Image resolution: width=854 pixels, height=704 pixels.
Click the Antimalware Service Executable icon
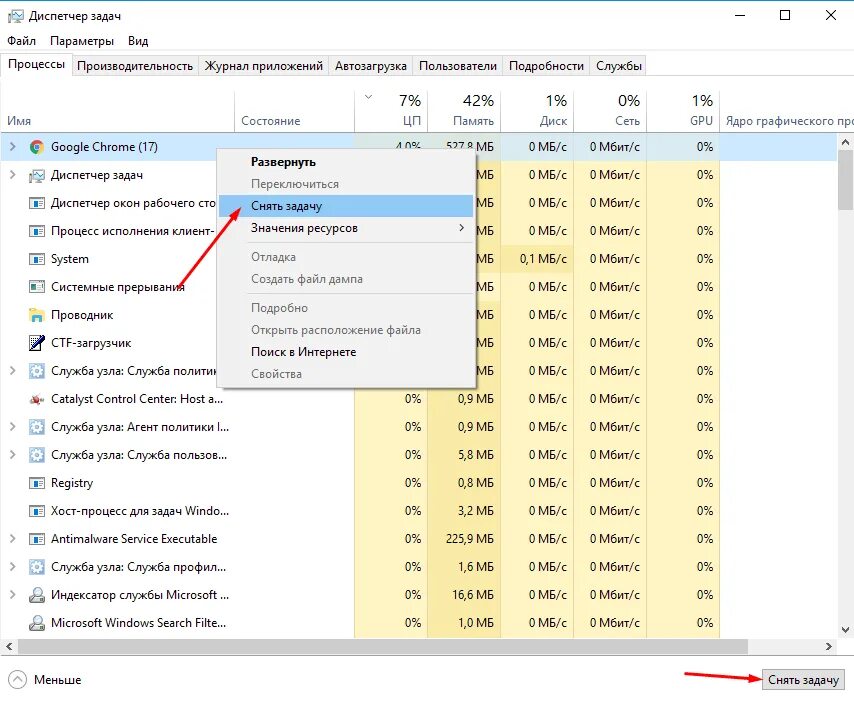tap(36, 539)
